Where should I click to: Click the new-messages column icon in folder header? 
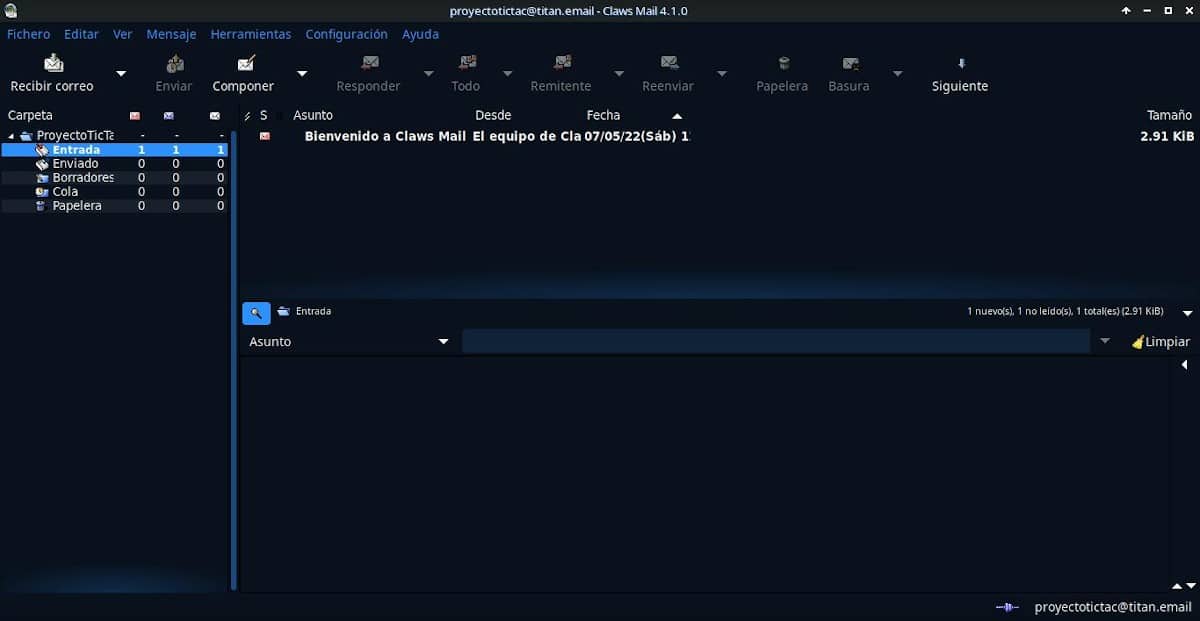point(135,116)
